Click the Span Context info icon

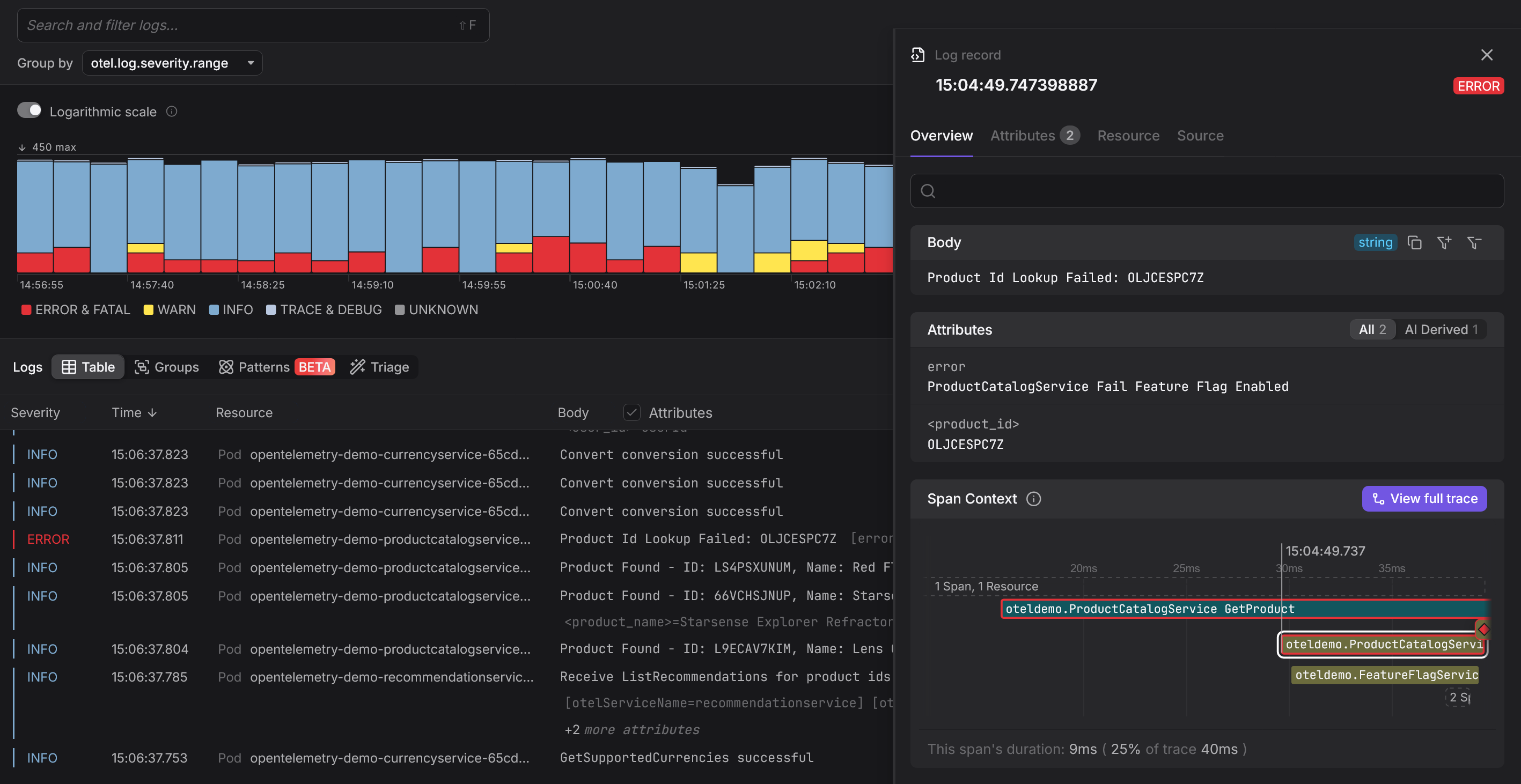click(1033, 499)
